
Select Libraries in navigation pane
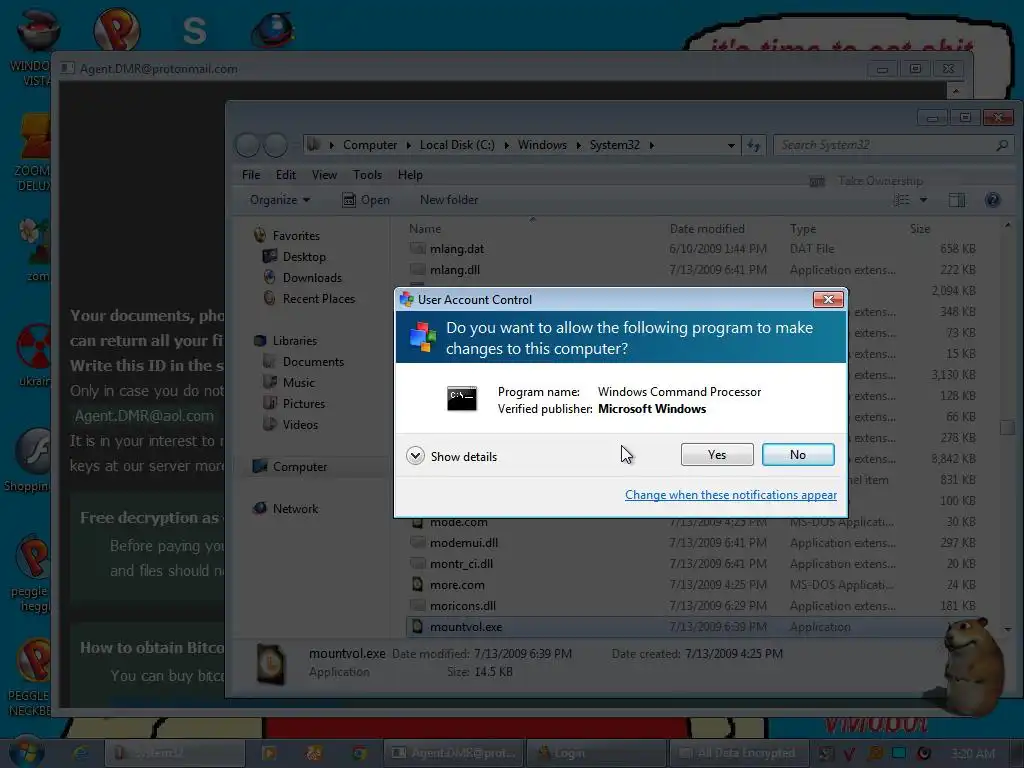[295, 341]
